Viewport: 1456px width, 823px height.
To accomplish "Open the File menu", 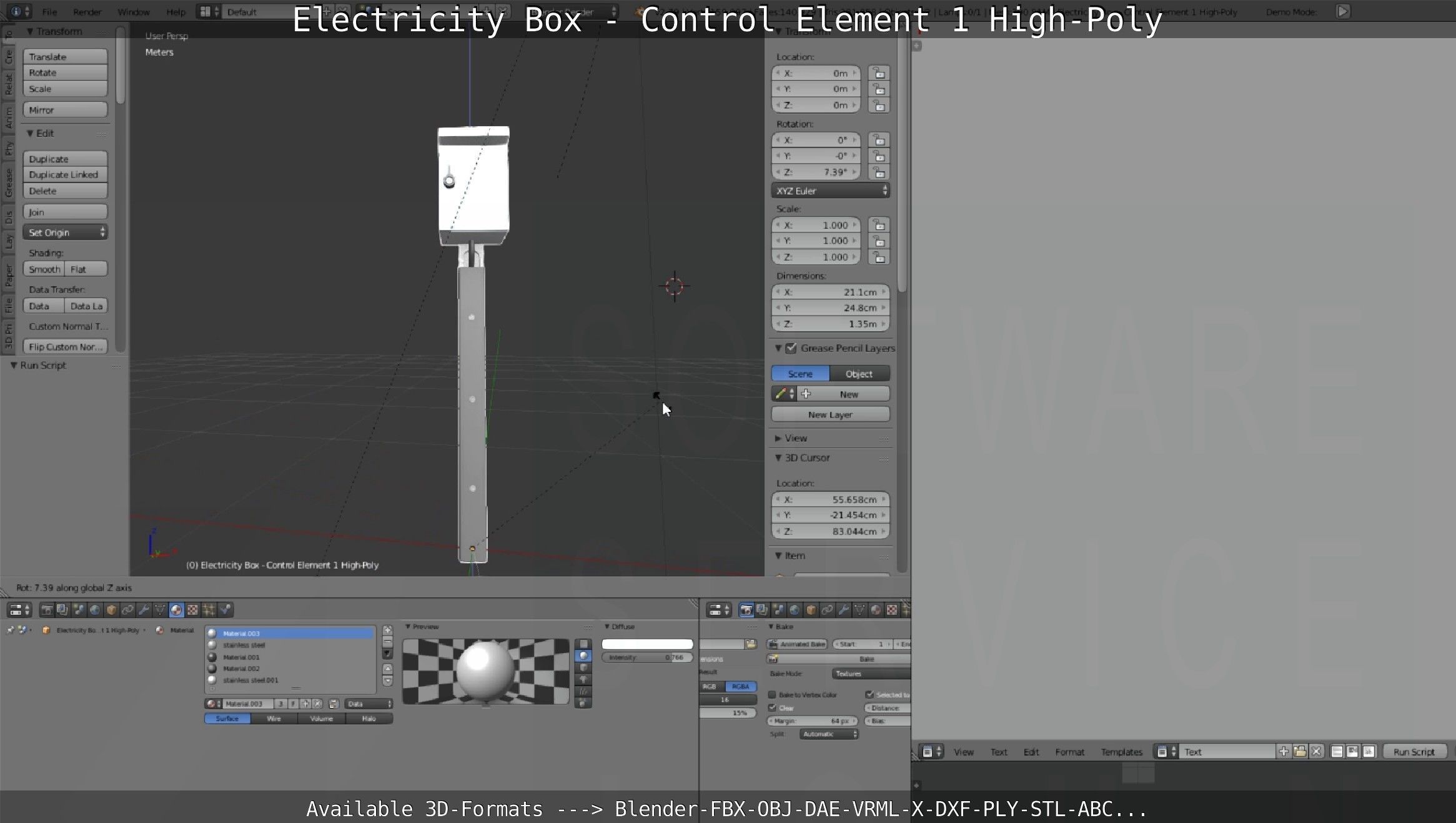I will coord(49,12).
